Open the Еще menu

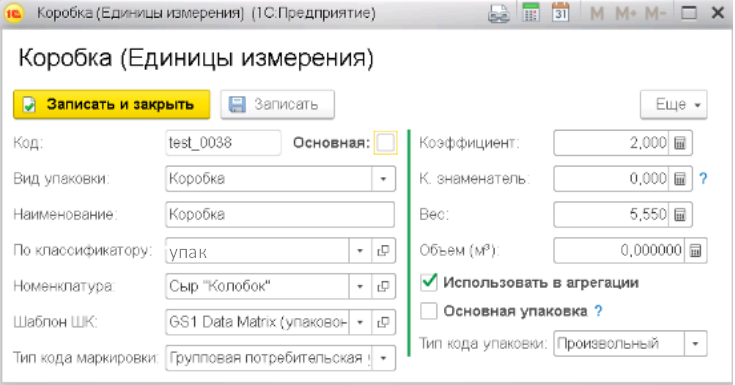[x=674, y=104]
